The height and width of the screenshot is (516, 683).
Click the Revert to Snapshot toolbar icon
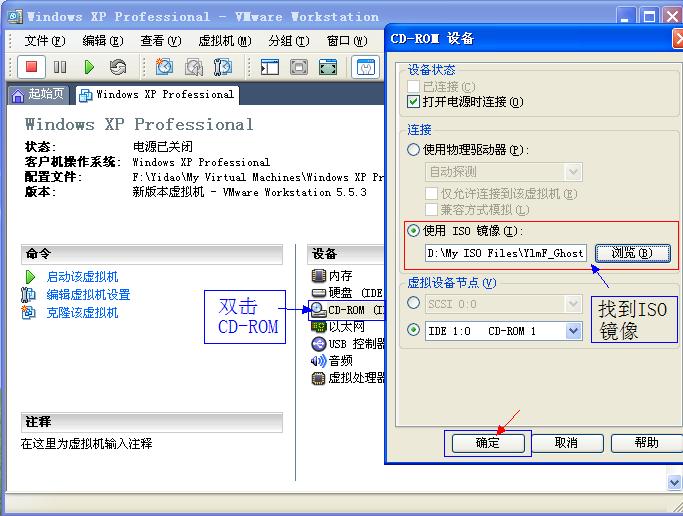[x=194, y=67]
